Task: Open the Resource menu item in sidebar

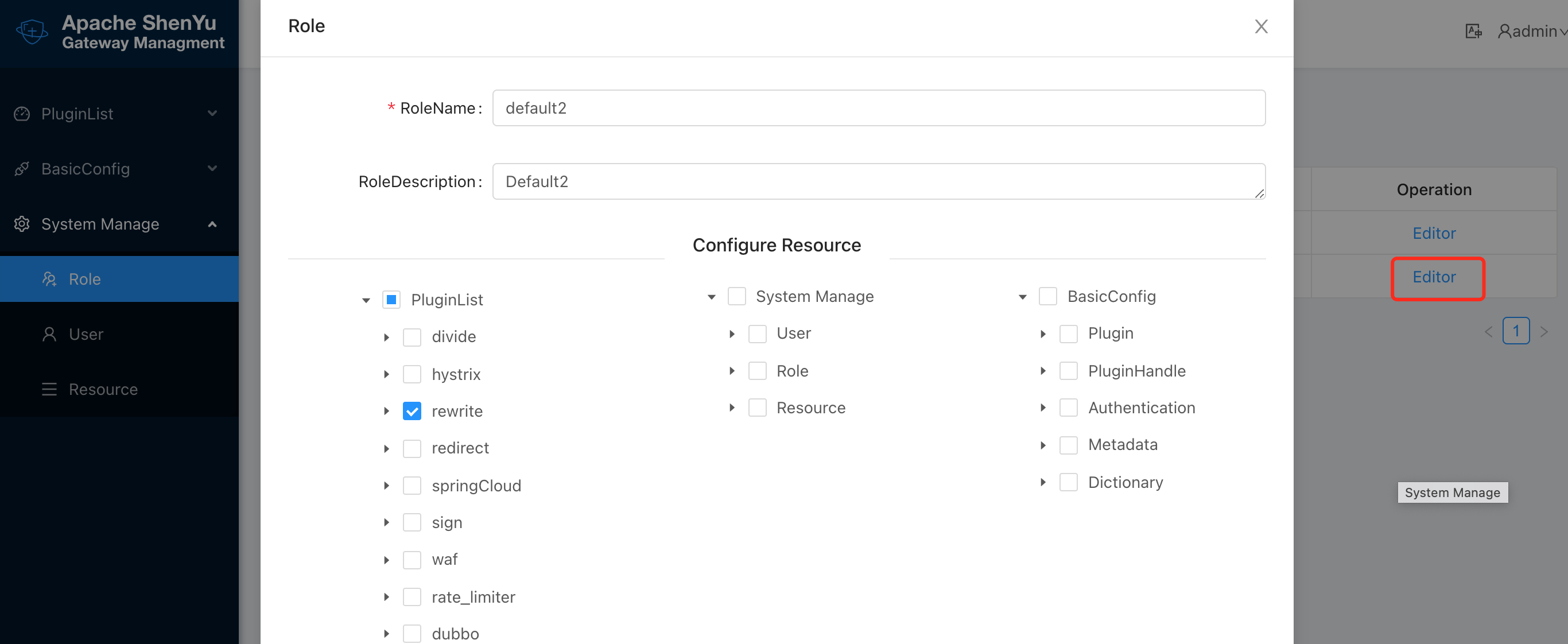Action: [x=103, y=389]
